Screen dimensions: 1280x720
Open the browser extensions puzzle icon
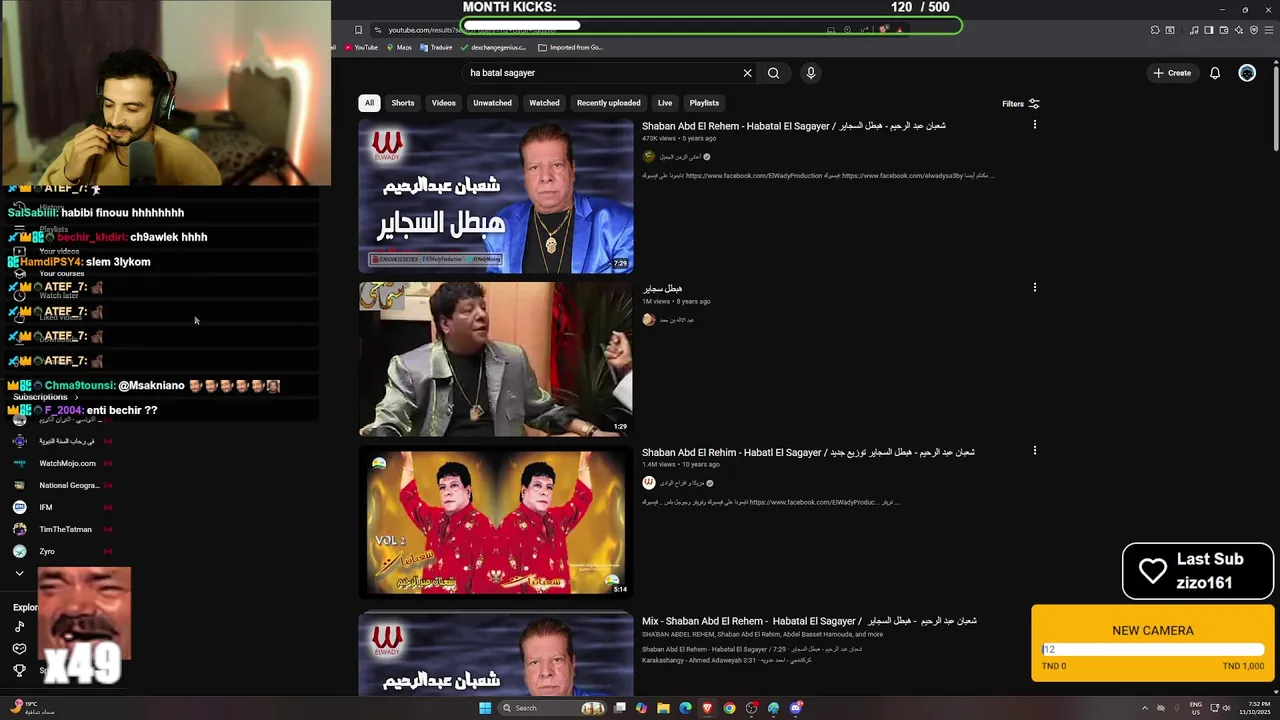click(1155, 30)
